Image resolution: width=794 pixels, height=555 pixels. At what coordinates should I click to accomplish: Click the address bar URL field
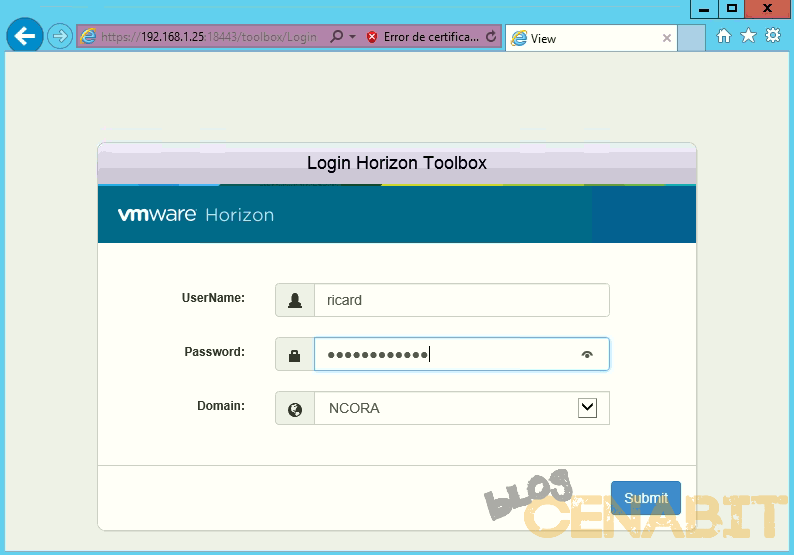[209, 36]
